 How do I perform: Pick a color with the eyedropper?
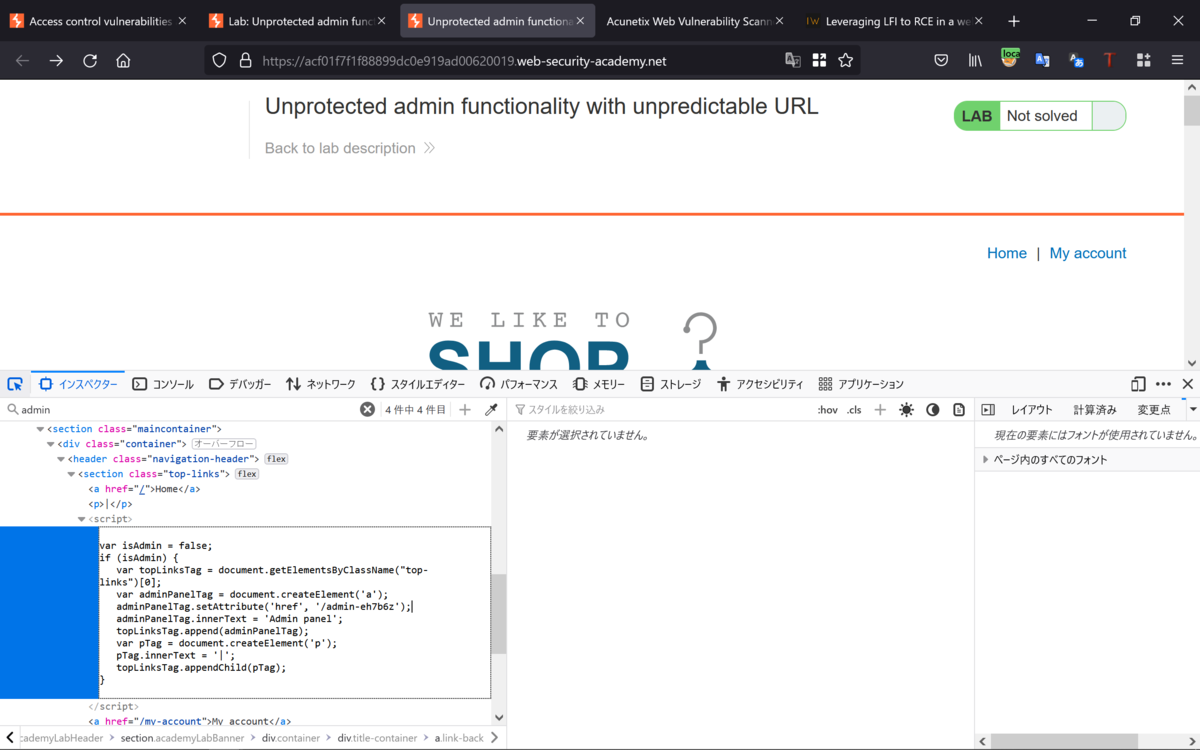pyautogui.click(x=491, y=410)
